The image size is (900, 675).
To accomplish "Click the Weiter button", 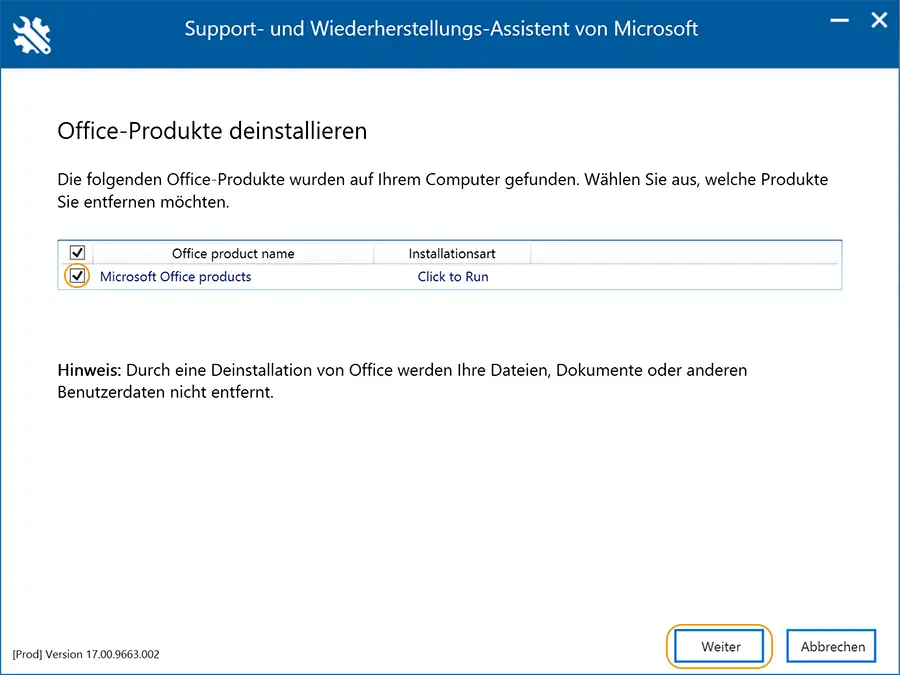I will click(x=719, y=646).
